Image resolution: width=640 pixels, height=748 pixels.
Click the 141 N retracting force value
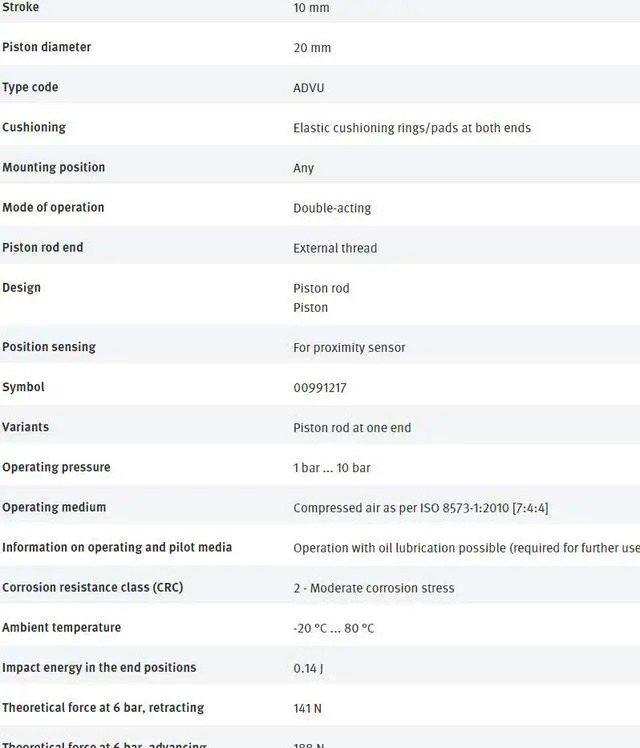pyautogui.click(x=307, y=708)
